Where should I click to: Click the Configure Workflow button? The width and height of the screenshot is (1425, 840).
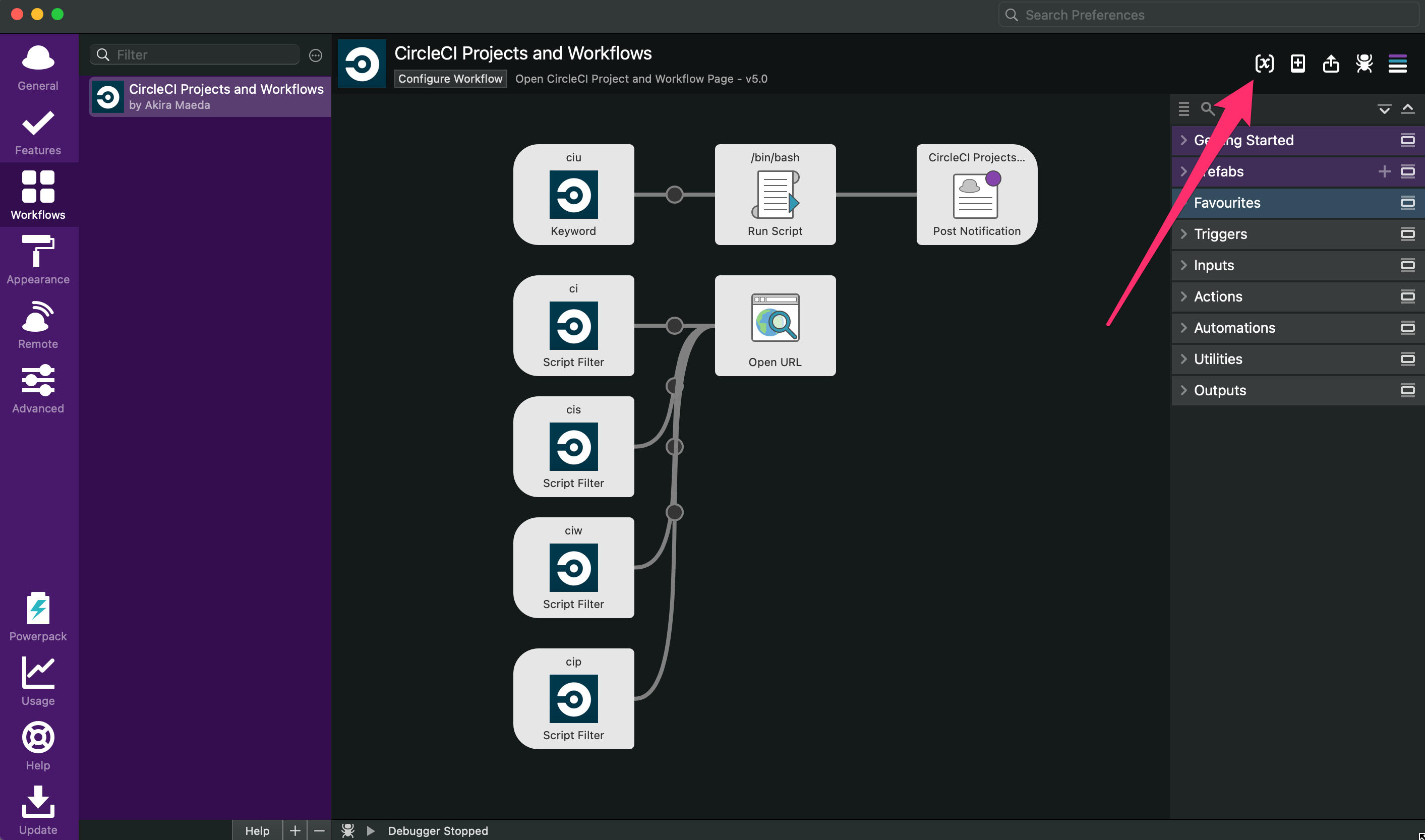click(450, 79)
